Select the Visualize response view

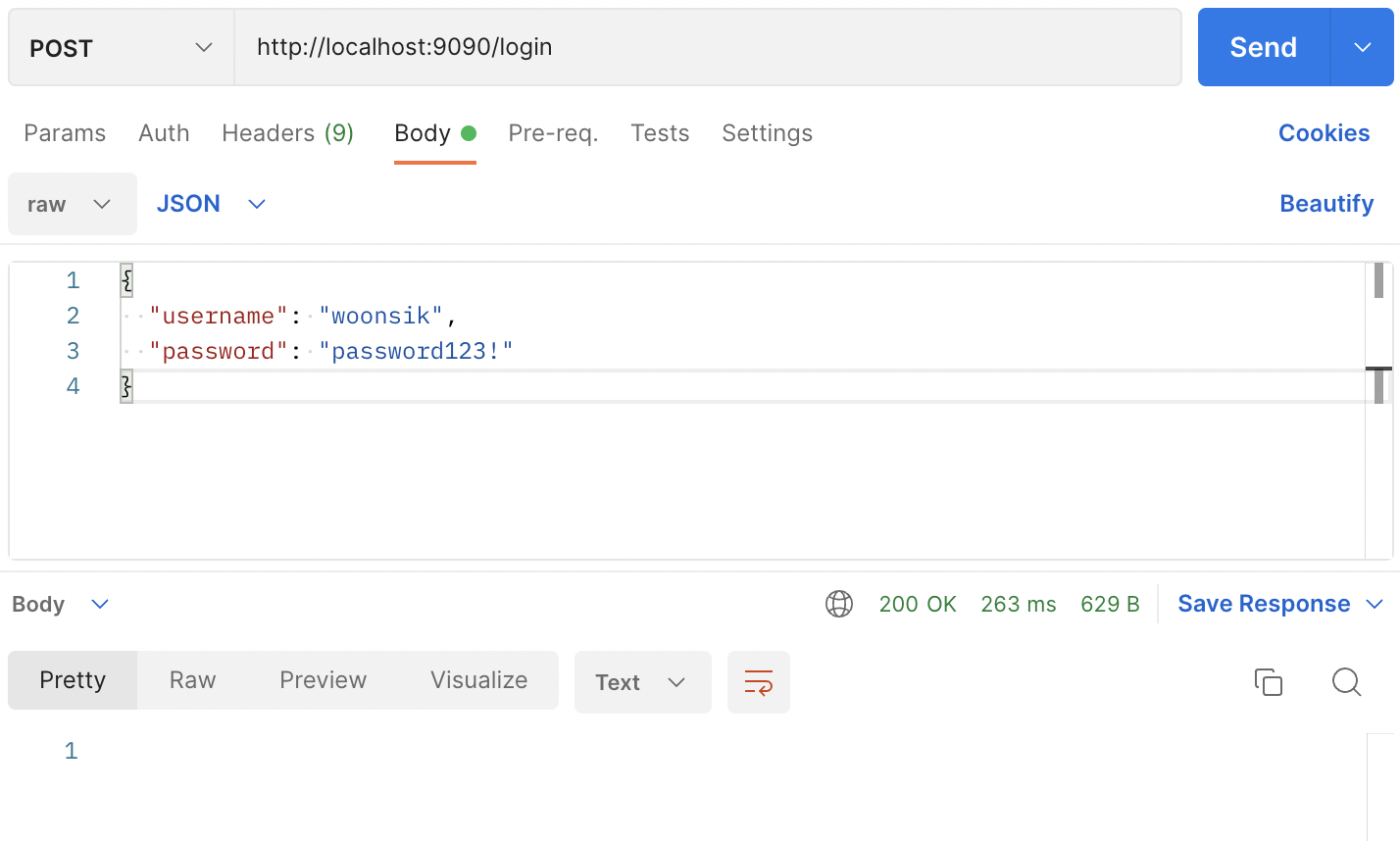click(x=478, y=680)
